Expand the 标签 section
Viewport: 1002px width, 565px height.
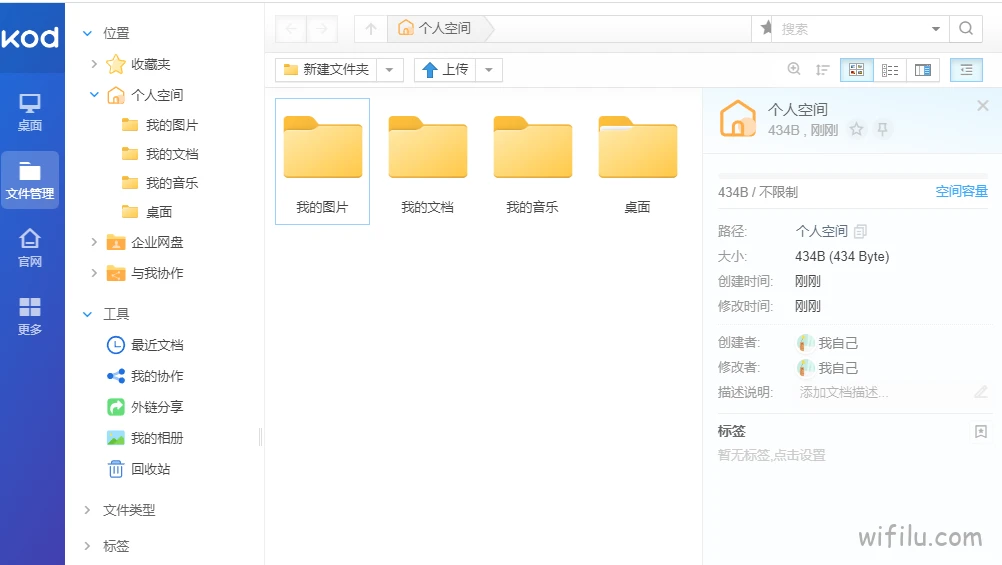pyautogui.click(x=88, y=546)
